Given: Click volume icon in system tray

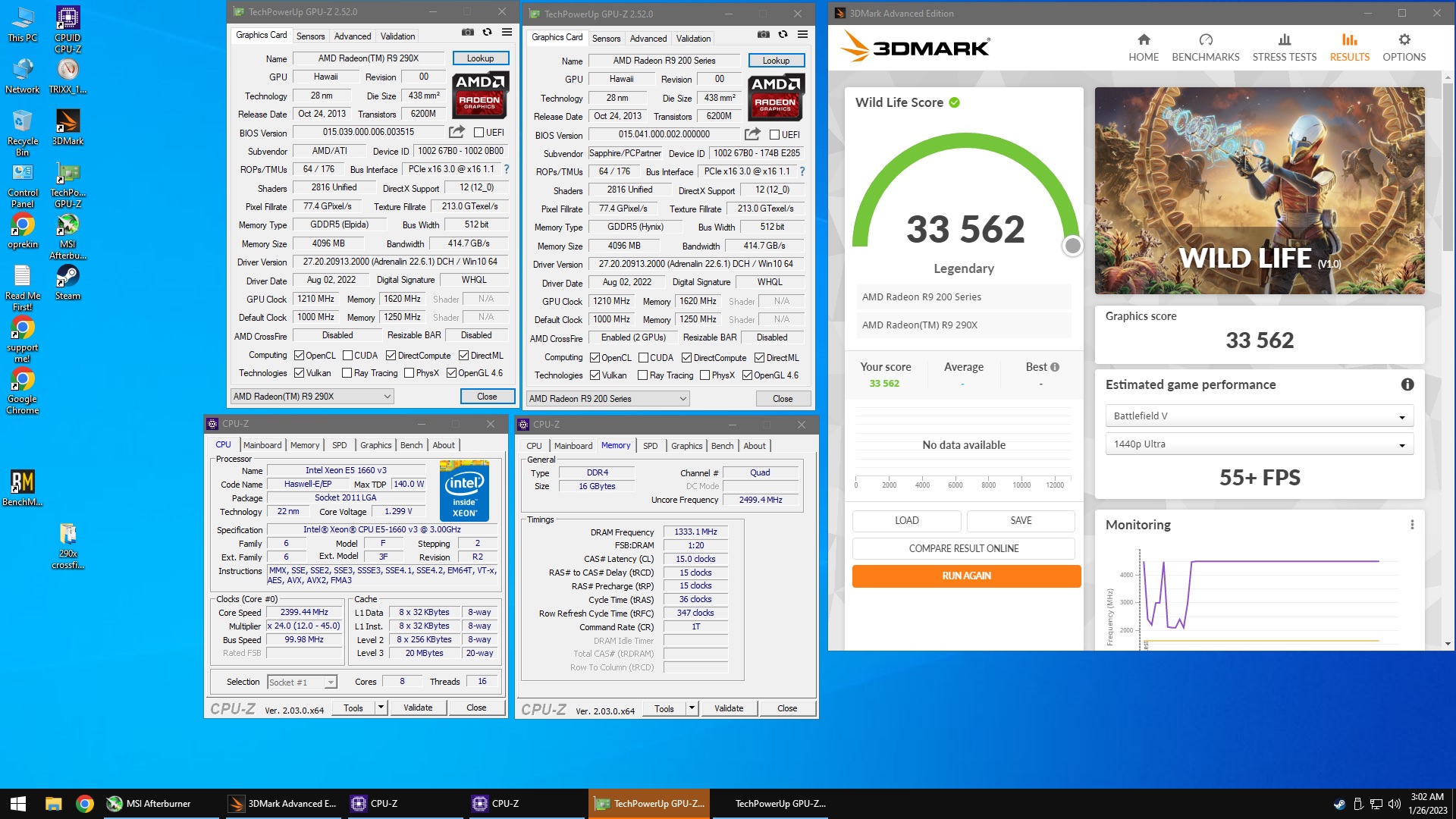Looking at the screenshot, I should click(1394, 804).
